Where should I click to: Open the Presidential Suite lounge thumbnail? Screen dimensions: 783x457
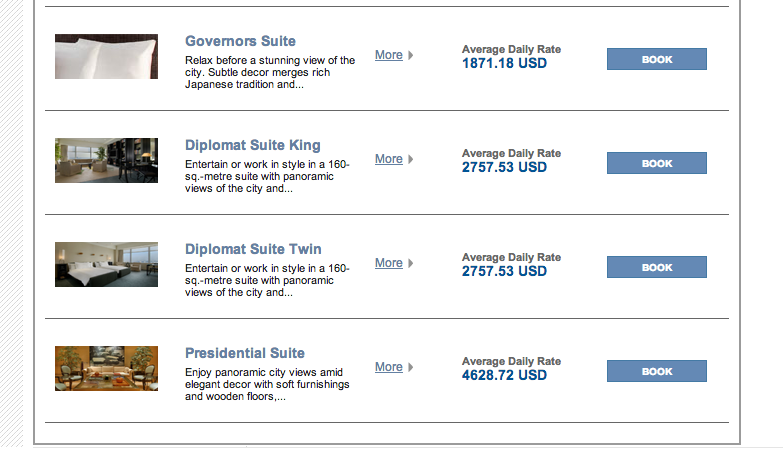coord(106,369)
